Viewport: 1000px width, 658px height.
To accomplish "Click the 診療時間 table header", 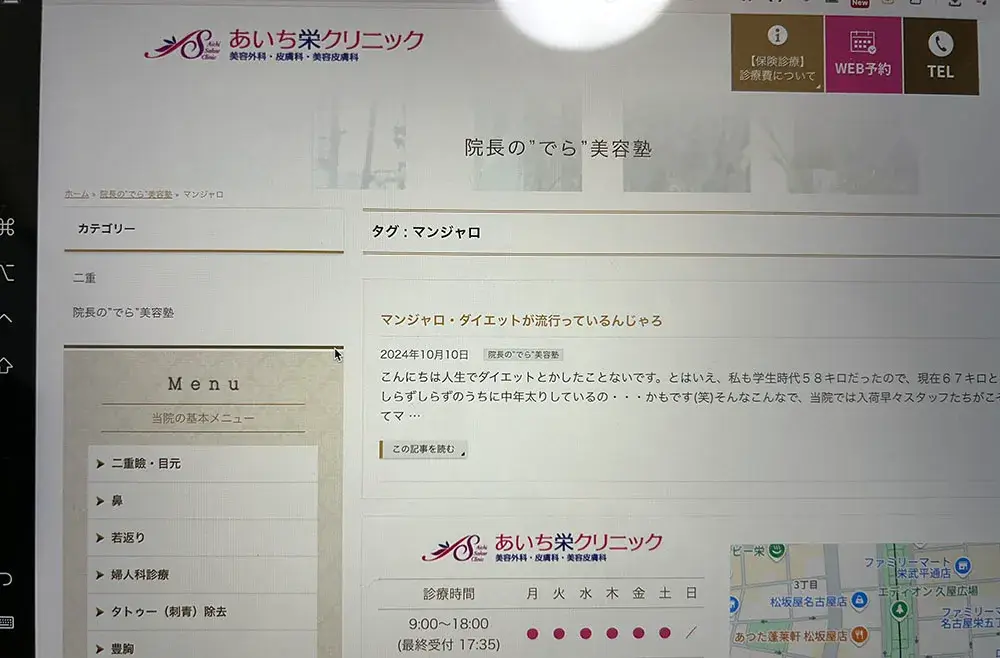I will point(449,594).
